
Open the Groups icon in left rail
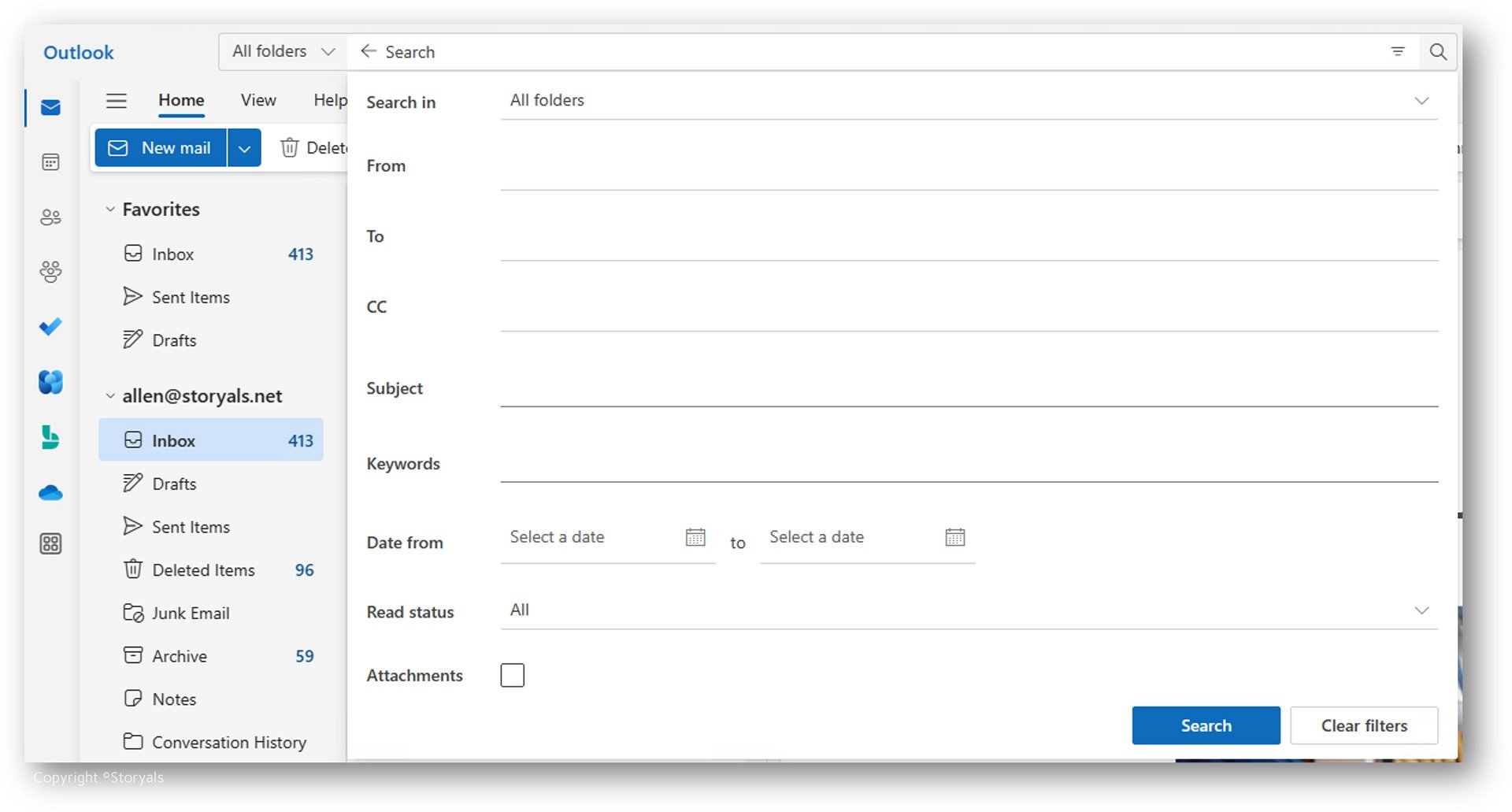(x=50, y=273)
